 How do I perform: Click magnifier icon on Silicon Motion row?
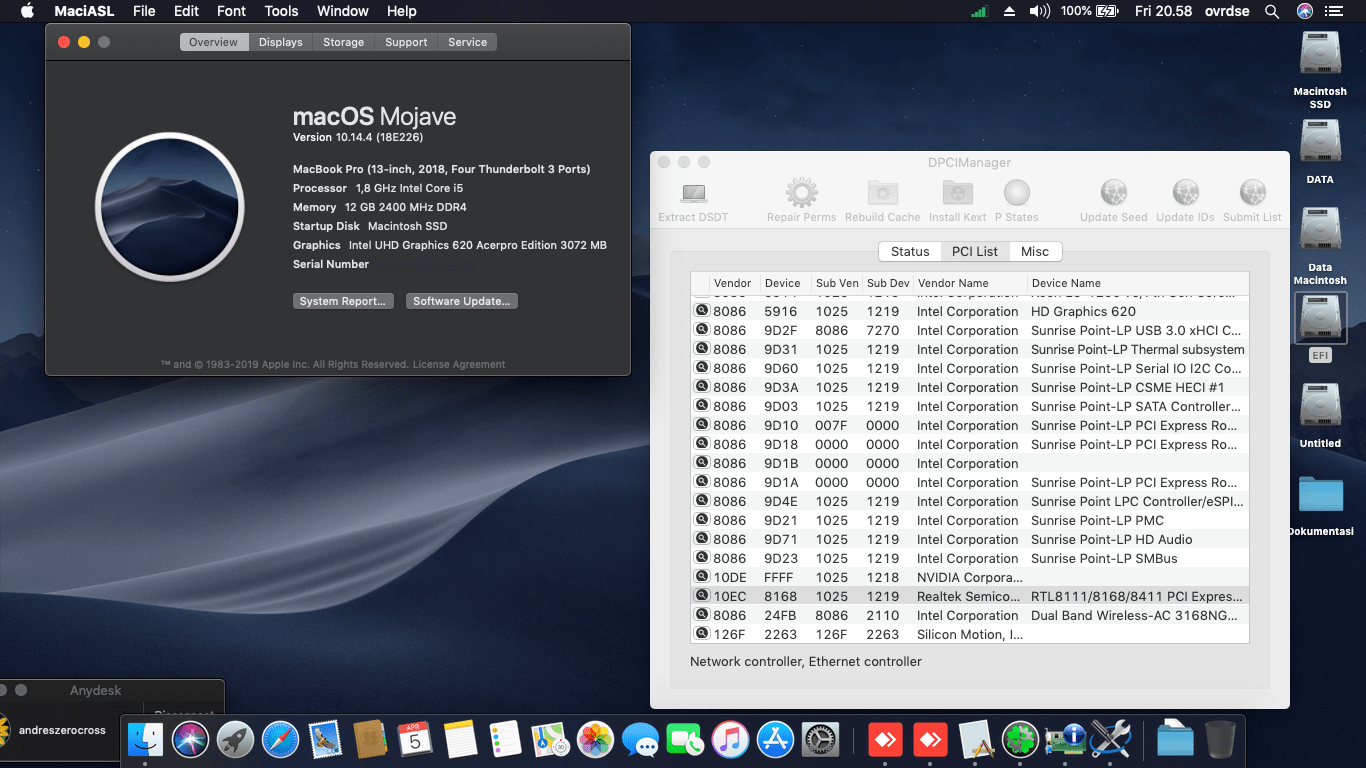(x=702, y=634)
